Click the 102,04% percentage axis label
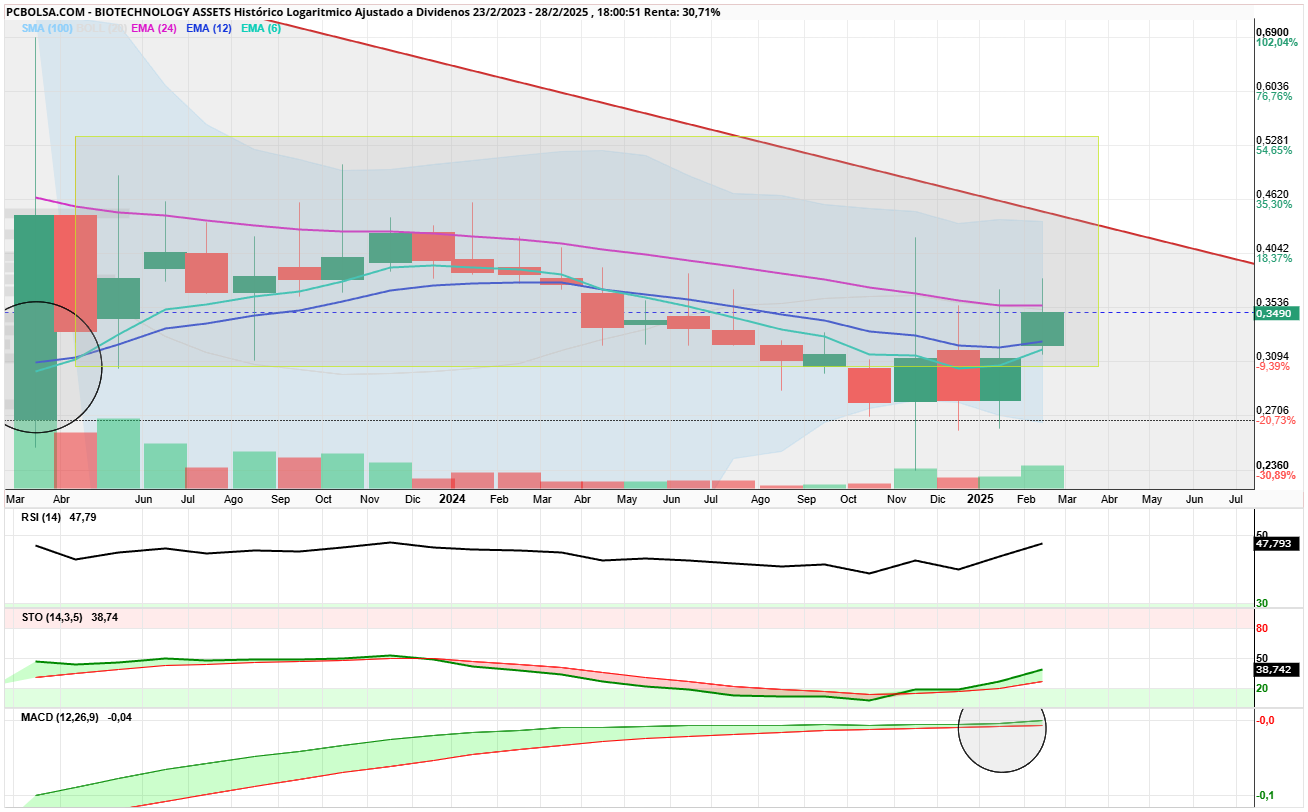This screenshot has height=812, width=1308. 1277,43
